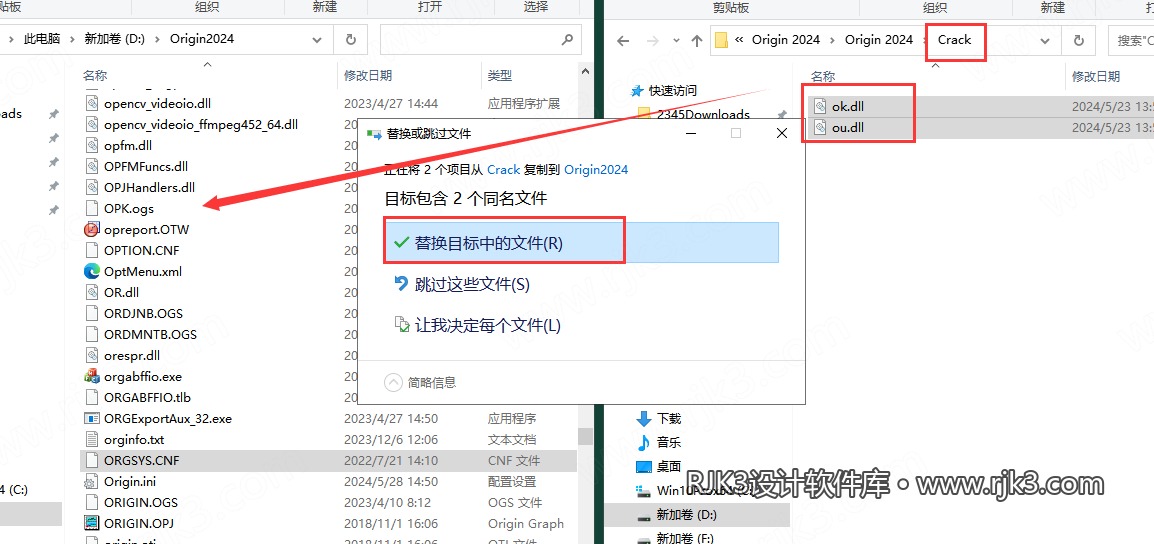Open the Crack source link in dialog
This screenshot has width=1154, height=544.
[x=503, y=169]
